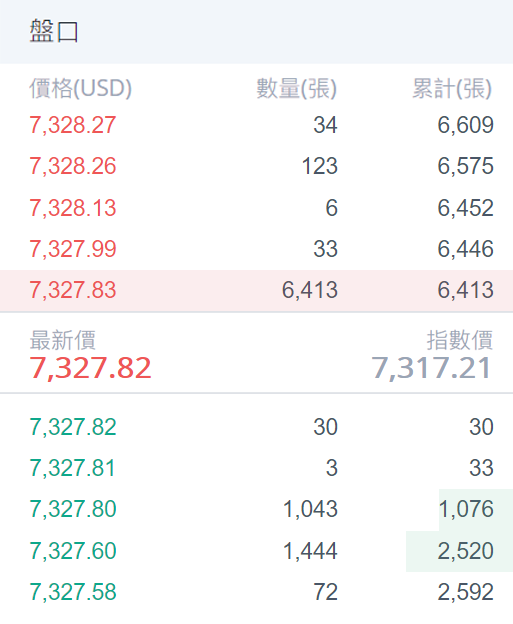This screenshot has width=513, height=624.
Task: Click quantity 1,043 in the bid row
Action: point(310,509)
